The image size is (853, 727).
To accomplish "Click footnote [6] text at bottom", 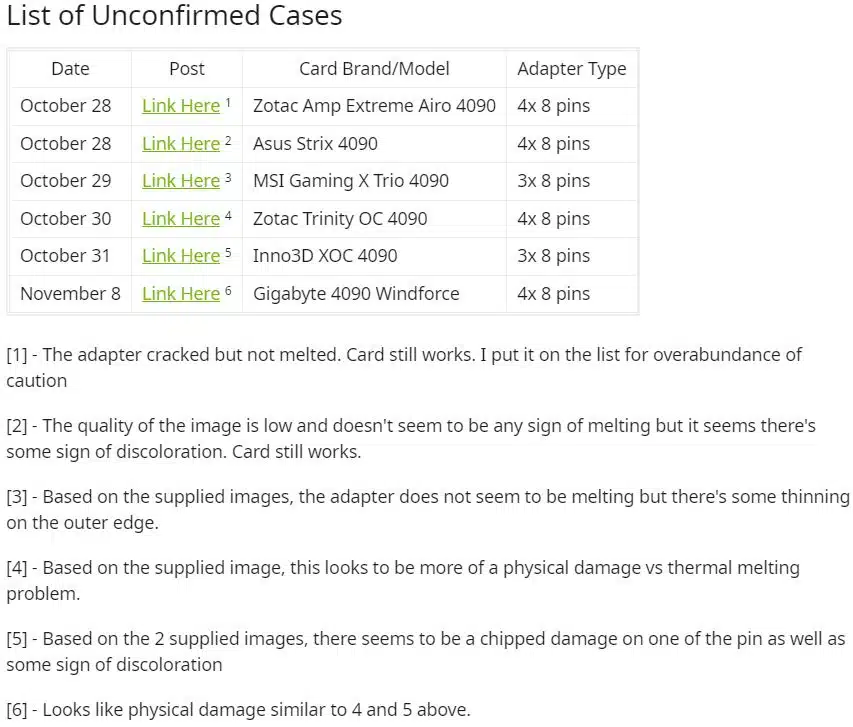I will click(x=238, y=710).
